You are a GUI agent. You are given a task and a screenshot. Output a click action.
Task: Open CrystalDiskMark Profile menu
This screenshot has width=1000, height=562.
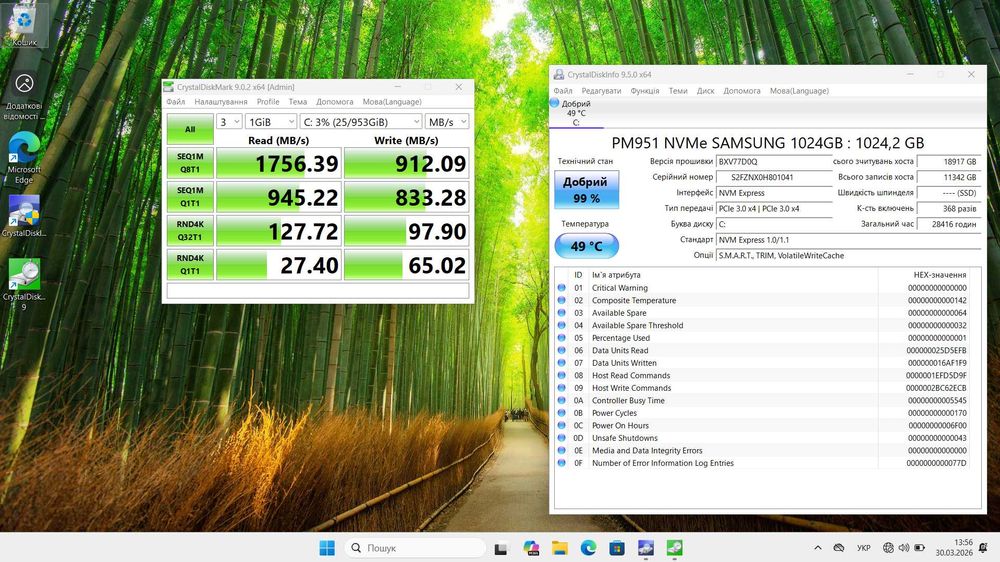point(268,102)
